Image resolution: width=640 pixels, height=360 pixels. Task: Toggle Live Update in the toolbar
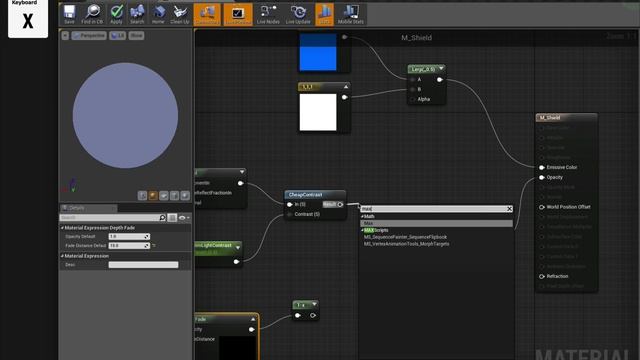point(298,14)
